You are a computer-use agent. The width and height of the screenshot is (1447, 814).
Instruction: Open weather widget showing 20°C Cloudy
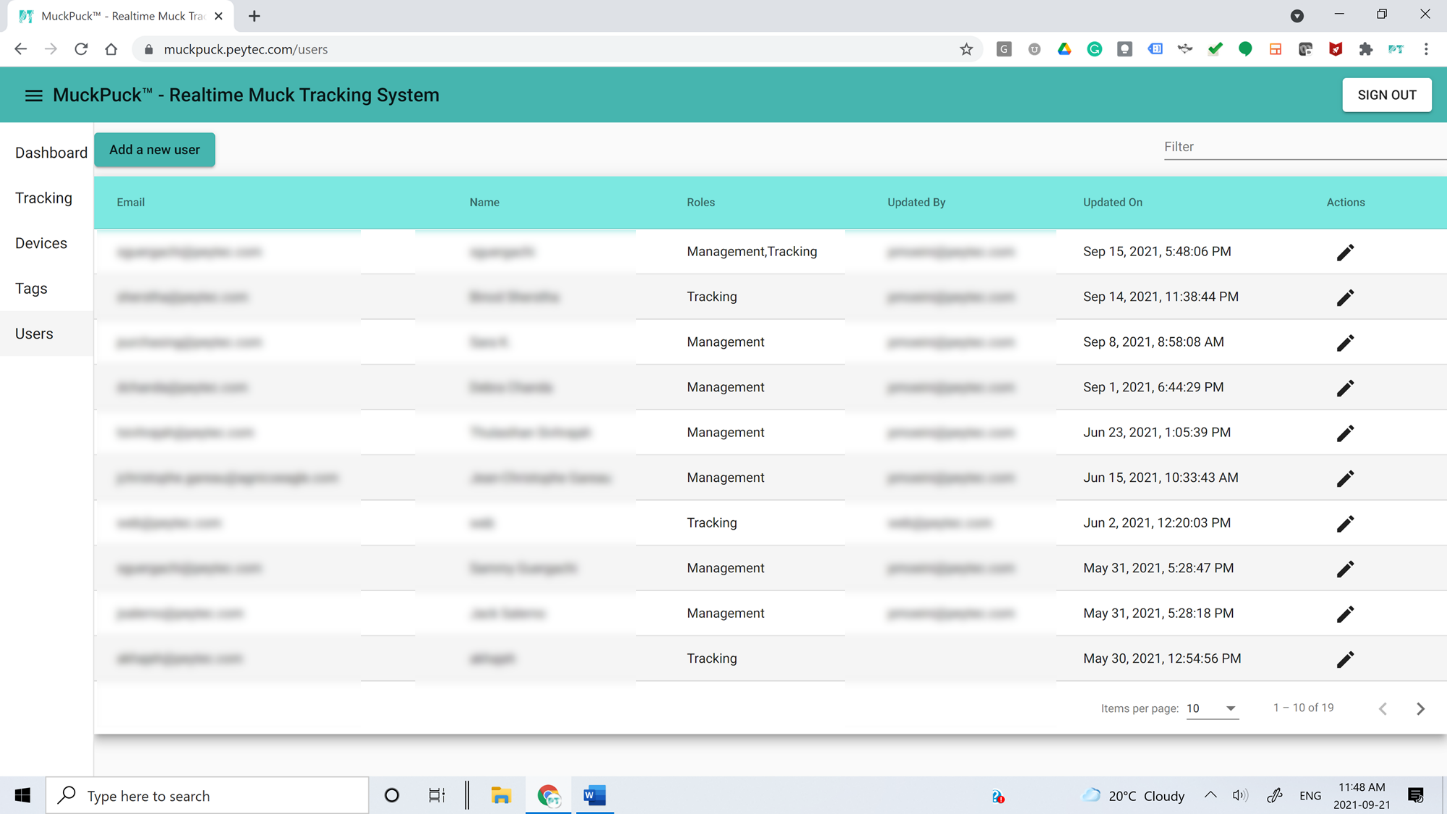1134,796
